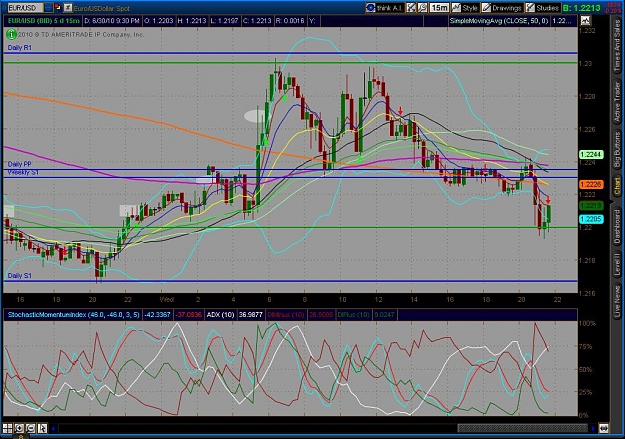Viewport: 625px width, 439px height.
Task: Click the zoom in icon at bottom left
Action: tap(19, 428)
